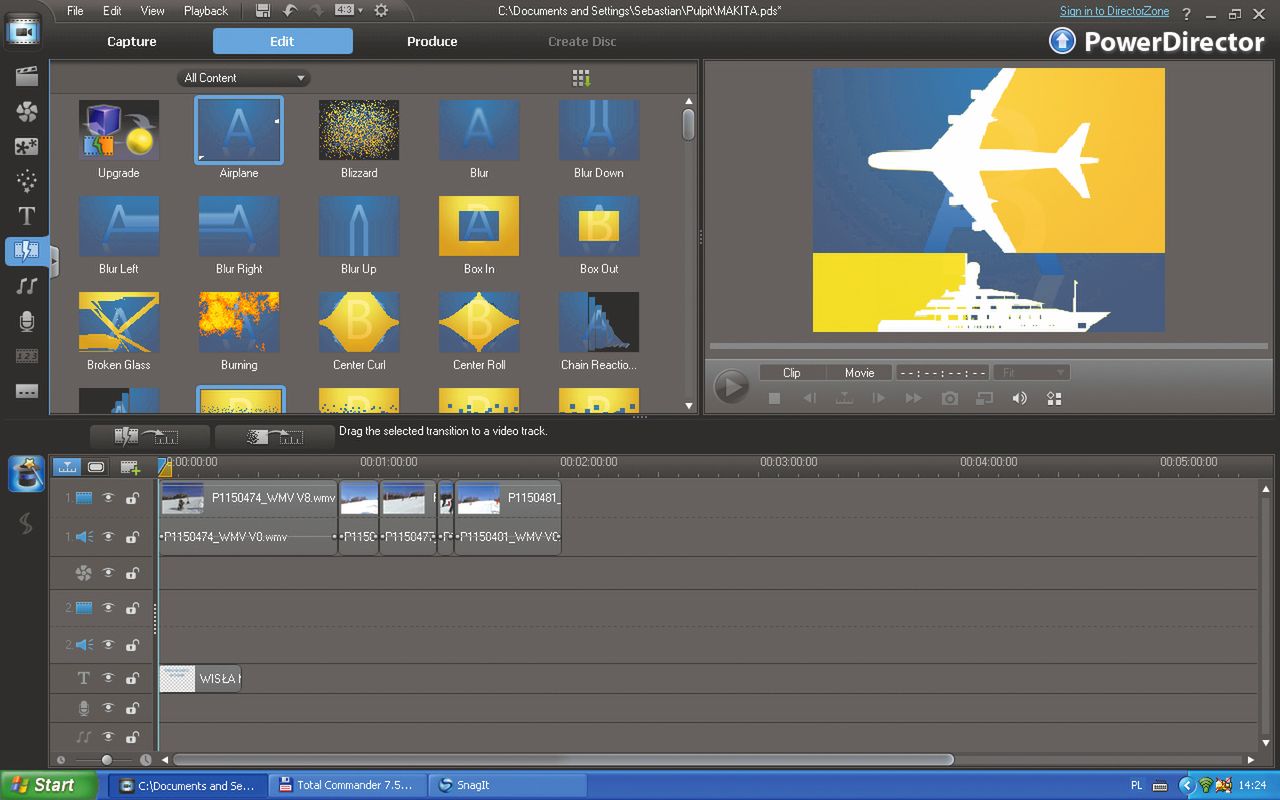Click the Take Snapshot camera icon
Screen dimensions: 1280x800
pos(950,398)
